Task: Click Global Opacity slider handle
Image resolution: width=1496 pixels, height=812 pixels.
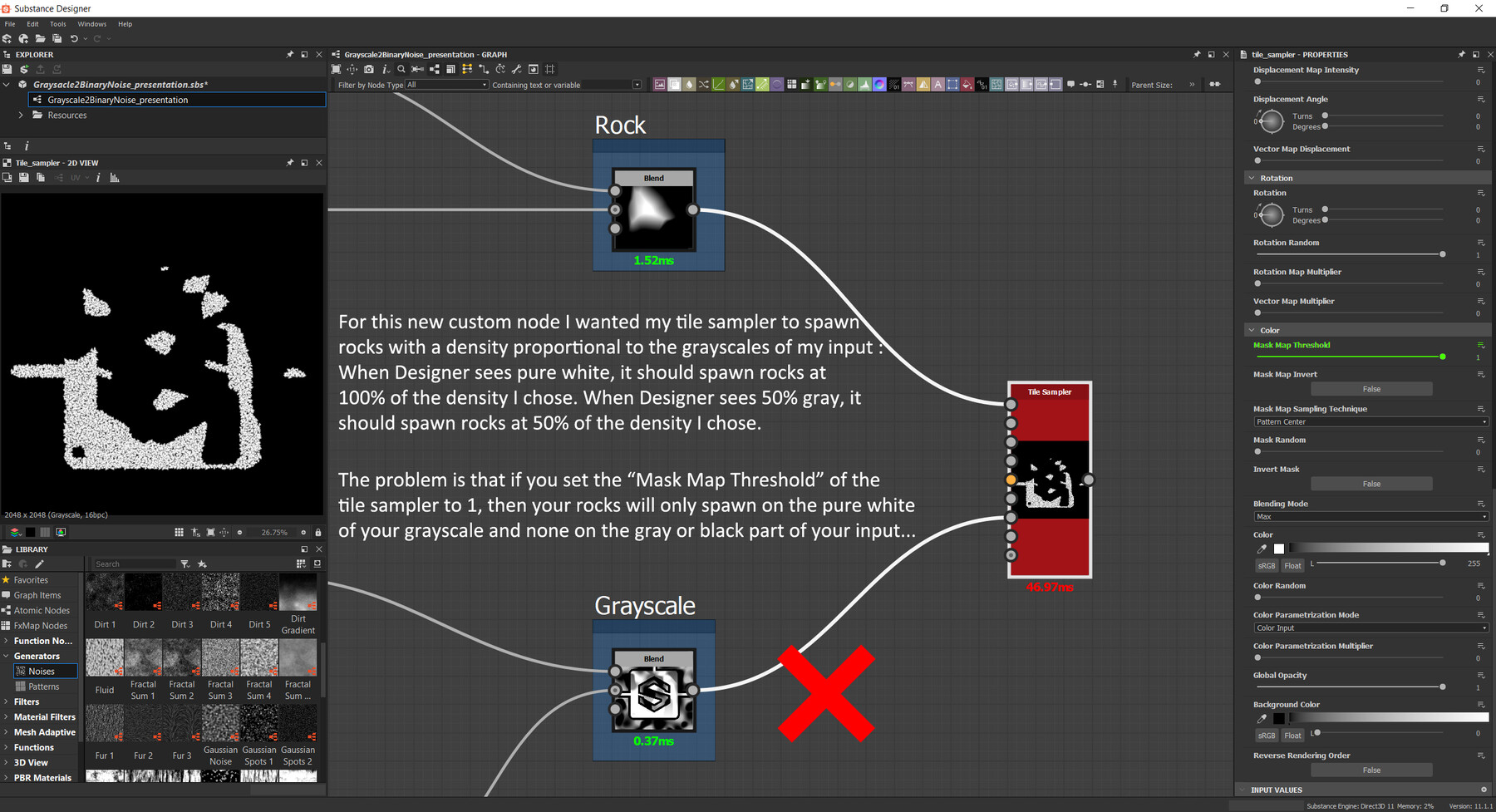Action: [1442, 687]
